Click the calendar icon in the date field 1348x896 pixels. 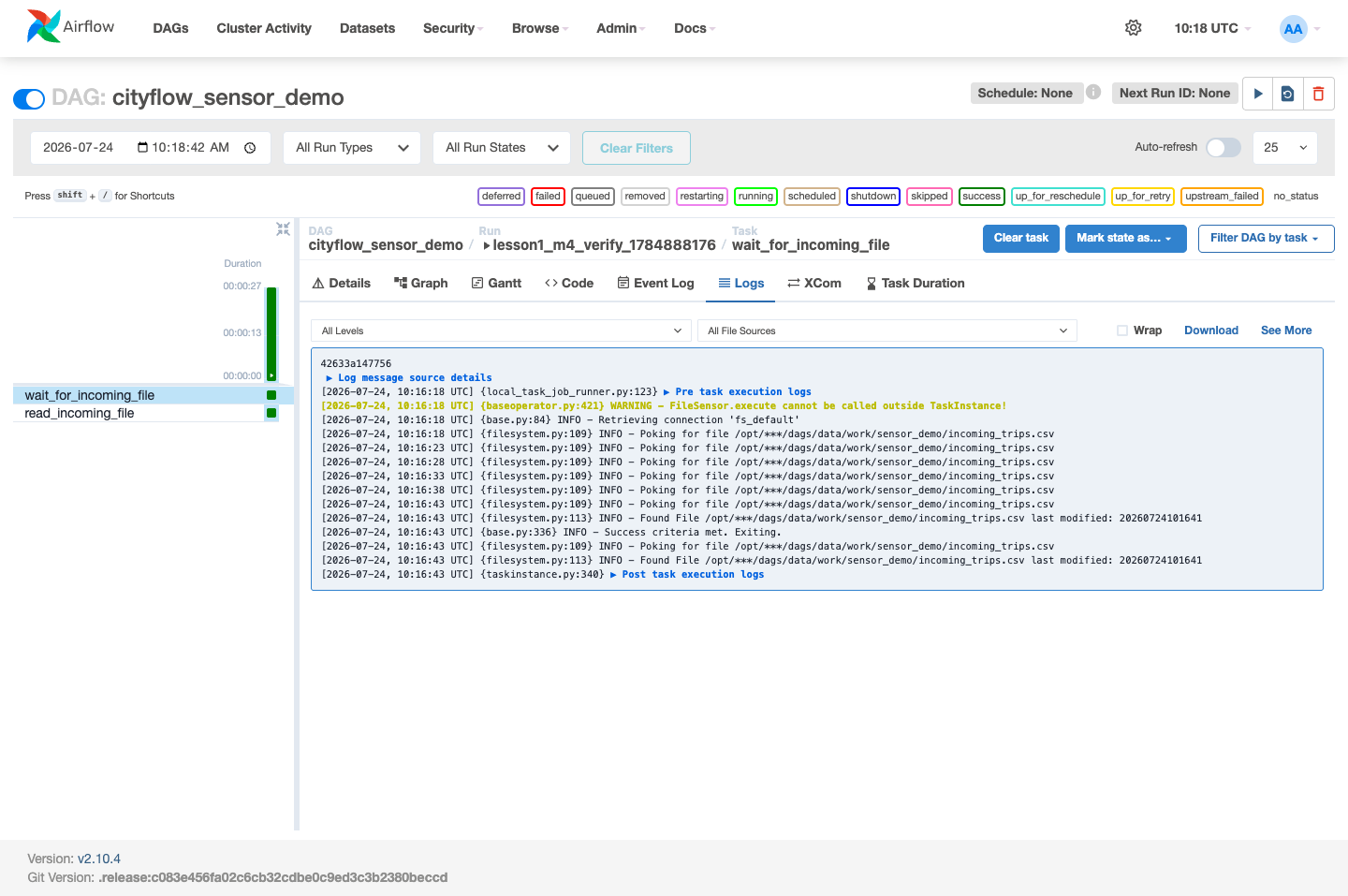[143, 147]
